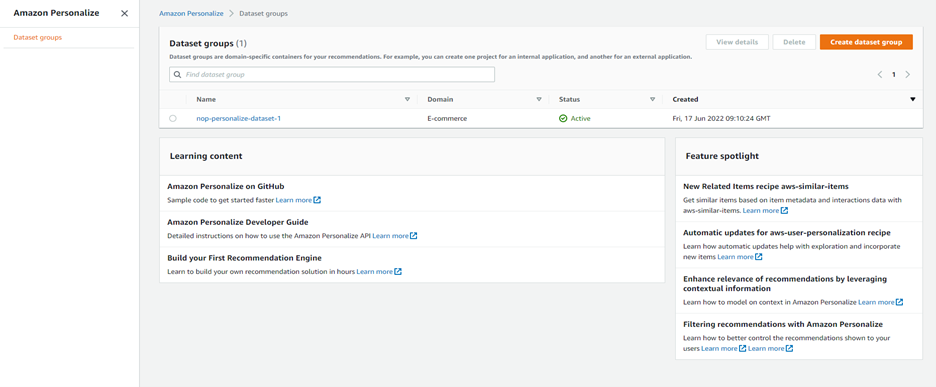The height and width of the screenshot is (387, 936).
Task: Close the Amazon Personalize side navigation
Action: coord(124,13)
